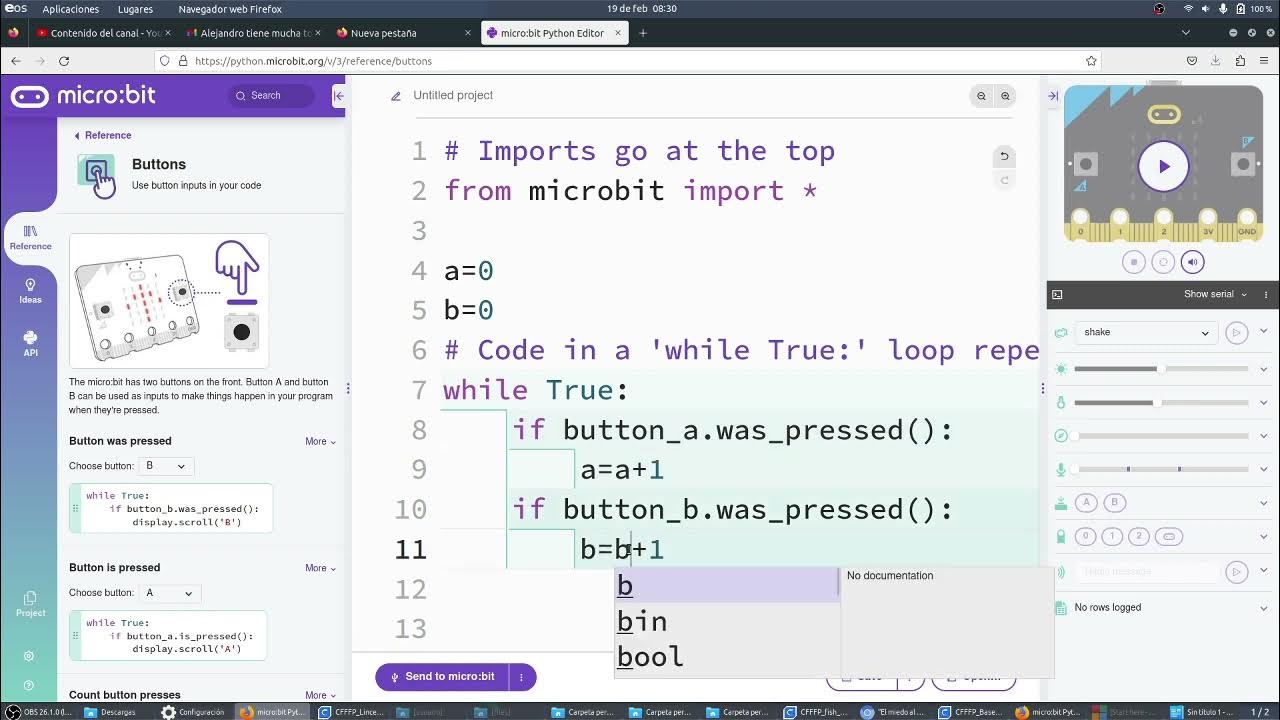Screen dimensions: 1280x720
Task: Restart the simulator
Action: [1163, 262]
